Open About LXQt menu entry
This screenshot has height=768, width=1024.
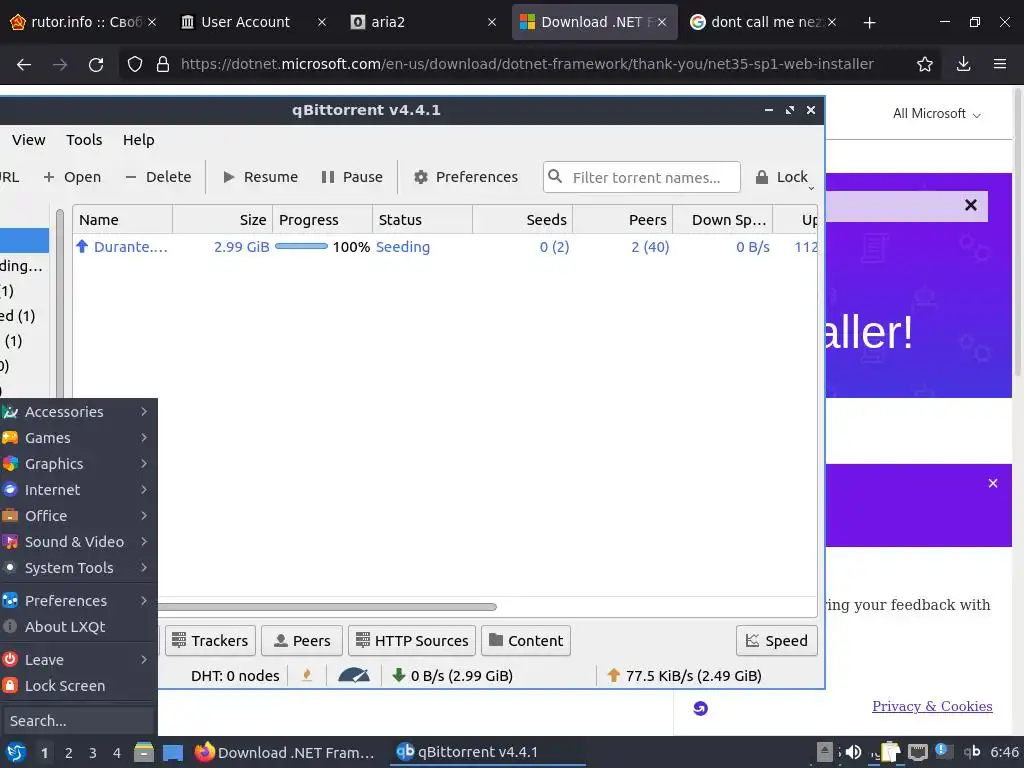77,627
